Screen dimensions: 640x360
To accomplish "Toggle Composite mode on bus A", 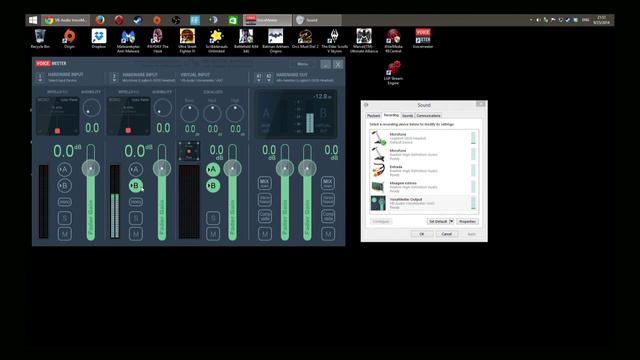I will (264, 216).
